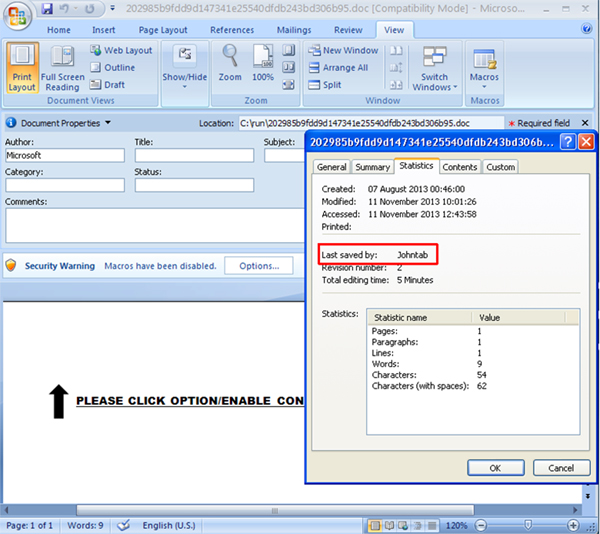The image size is (600, 534).
Task: Click the 120% zoom level
Action: [456, 526]
